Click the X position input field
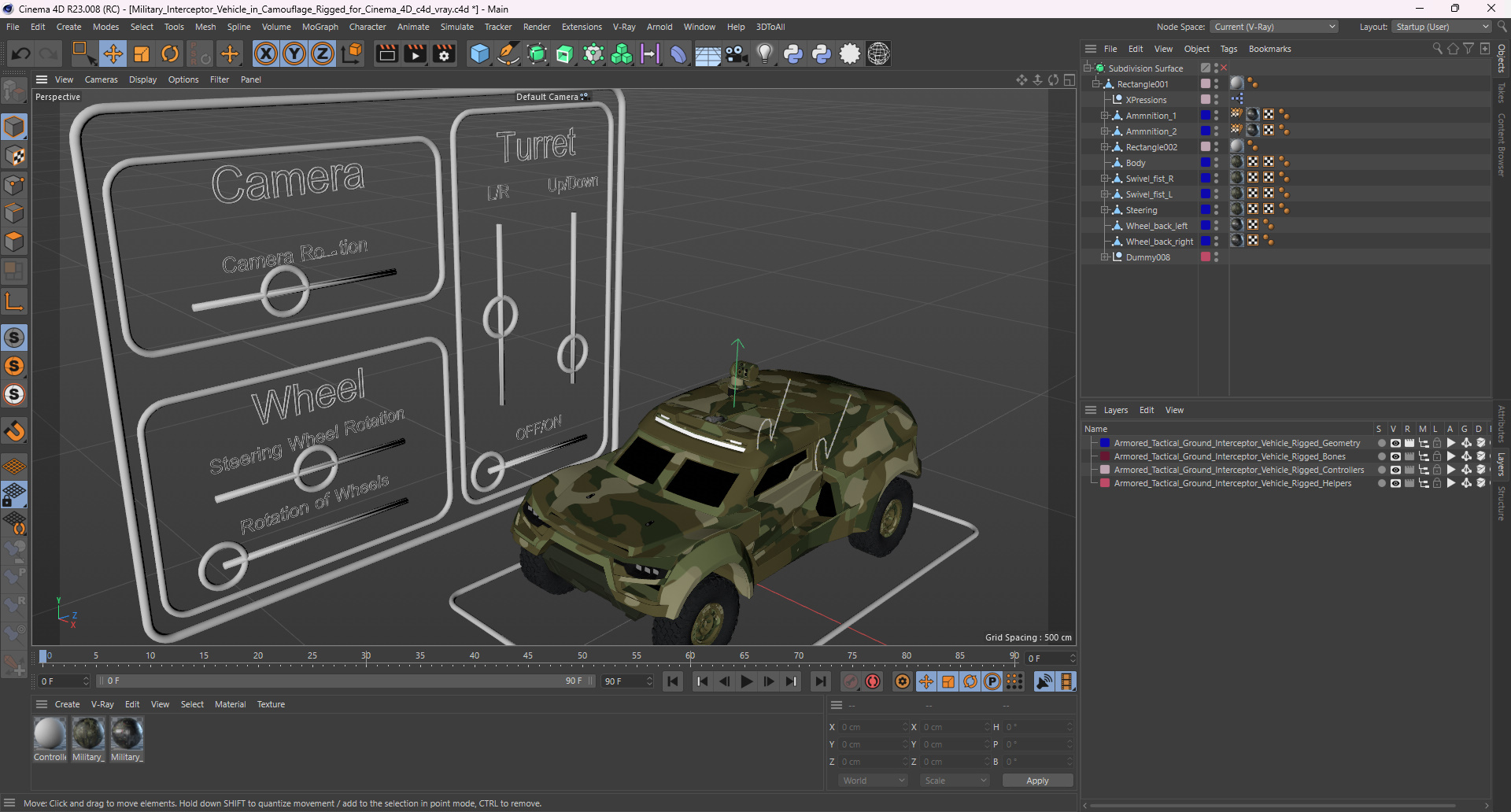 (x=872, y=727)
